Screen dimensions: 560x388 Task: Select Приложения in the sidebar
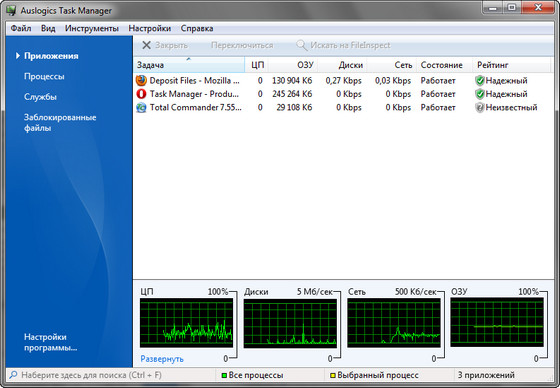pos(51,56)
